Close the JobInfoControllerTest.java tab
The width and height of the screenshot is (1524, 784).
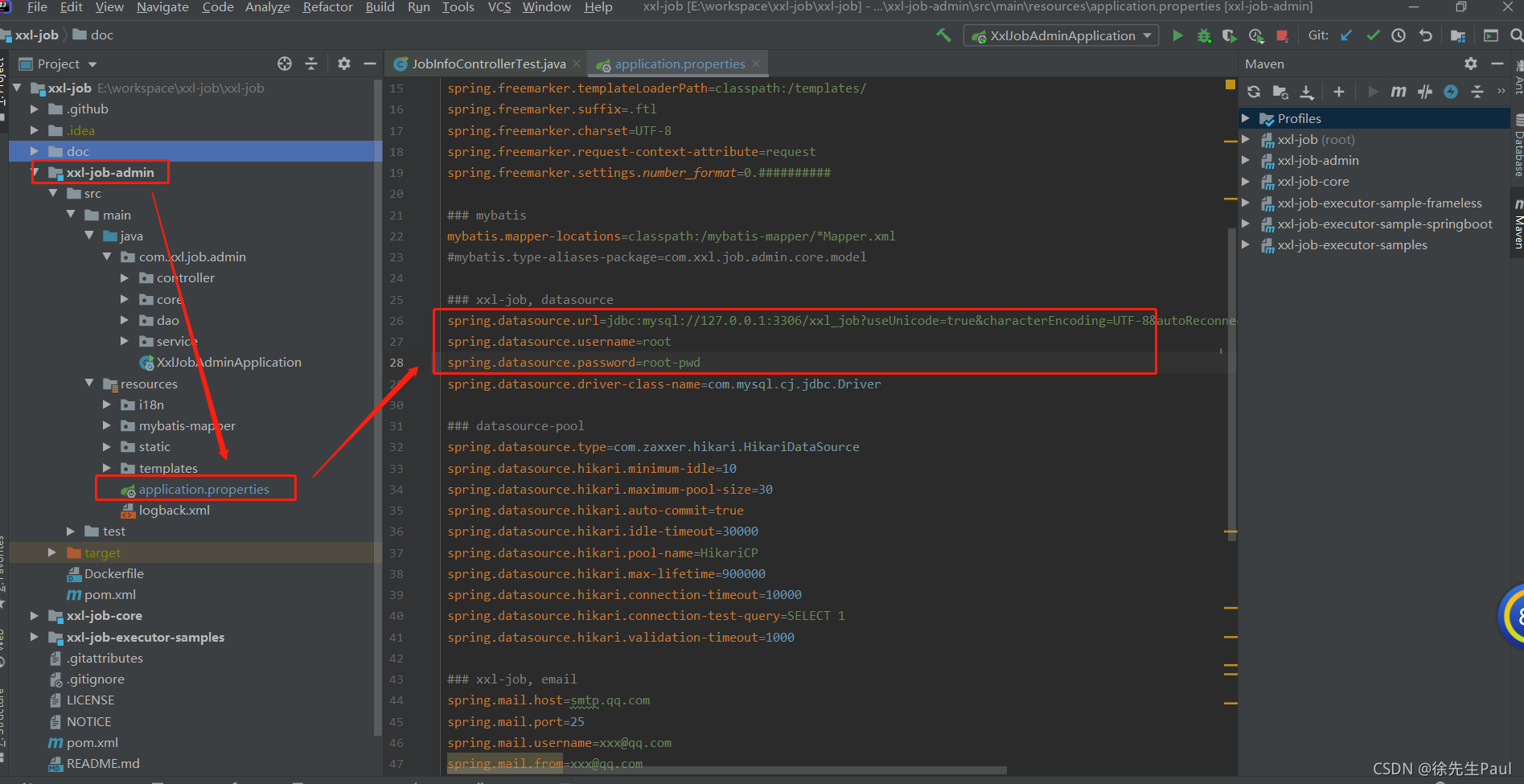coord(577,64)
